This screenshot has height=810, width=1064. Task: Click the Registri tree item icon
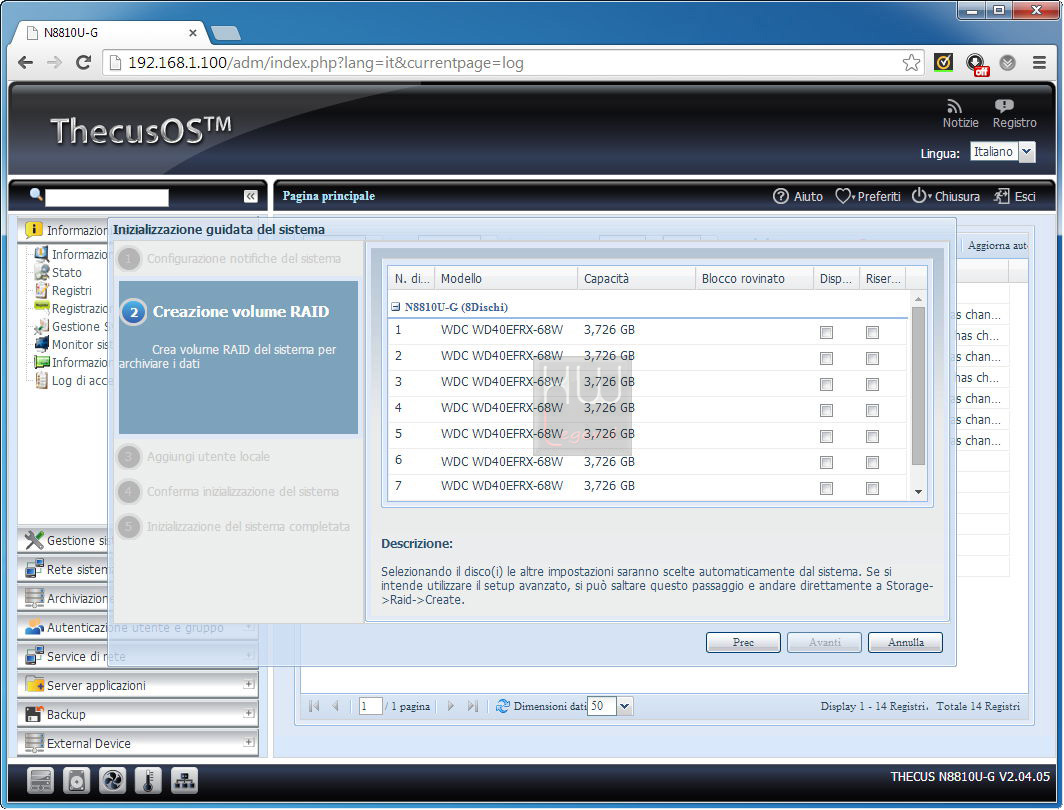[41, 290]
